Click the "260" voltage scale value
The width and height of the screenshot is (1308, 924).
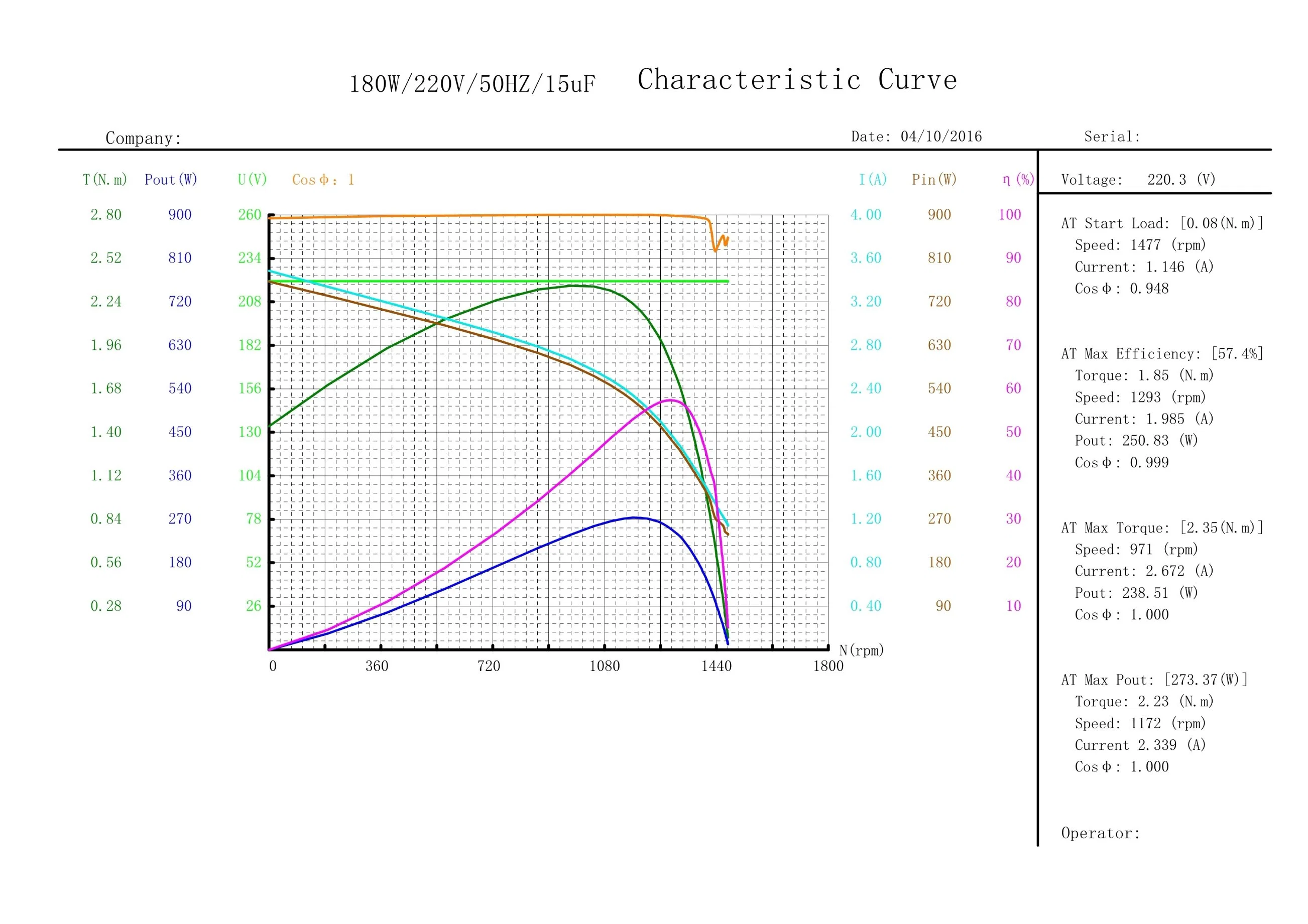pyautogui.click(x=250, y=215)
